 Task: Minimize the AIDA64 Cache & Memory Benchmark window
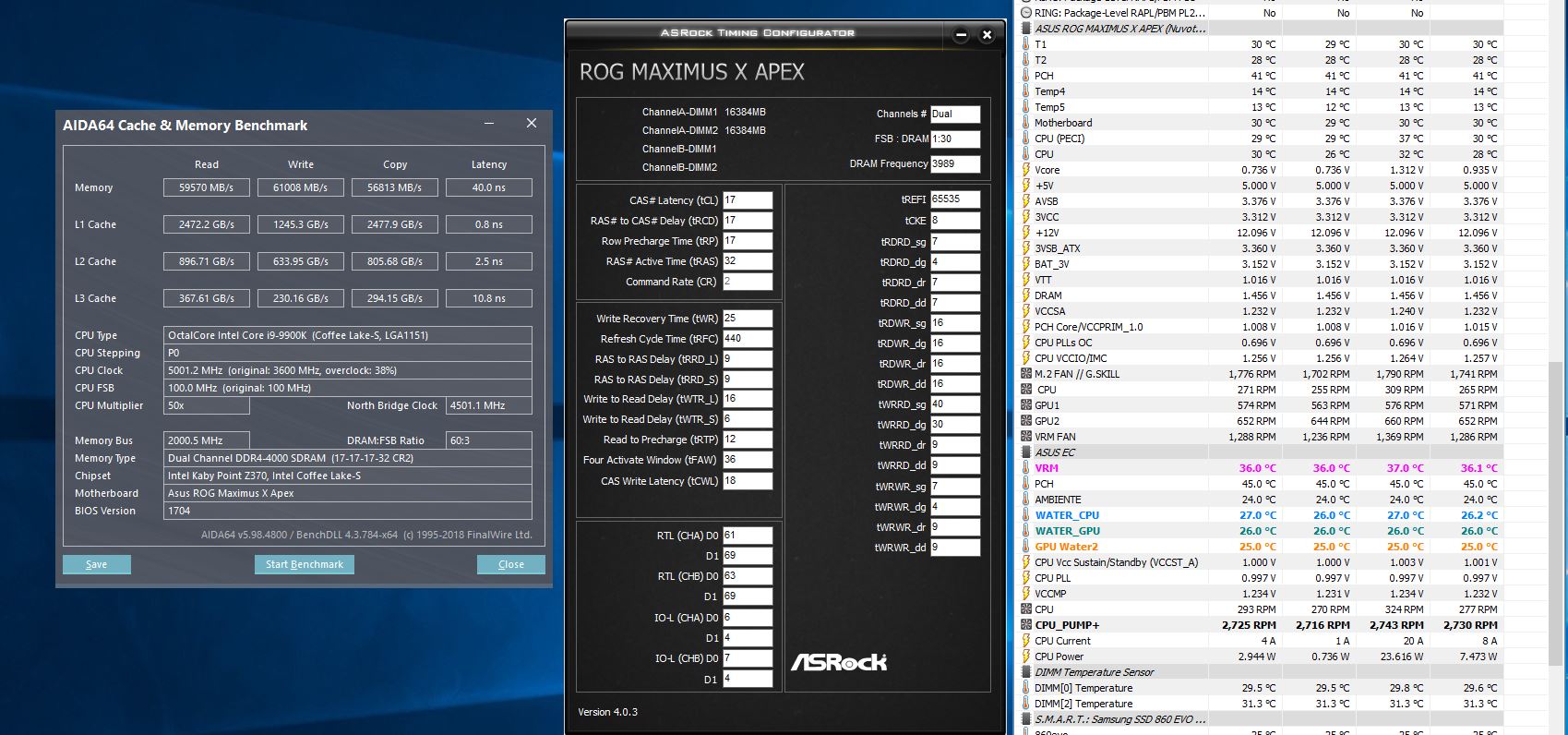pyautogui.click(x=489, y=124)
